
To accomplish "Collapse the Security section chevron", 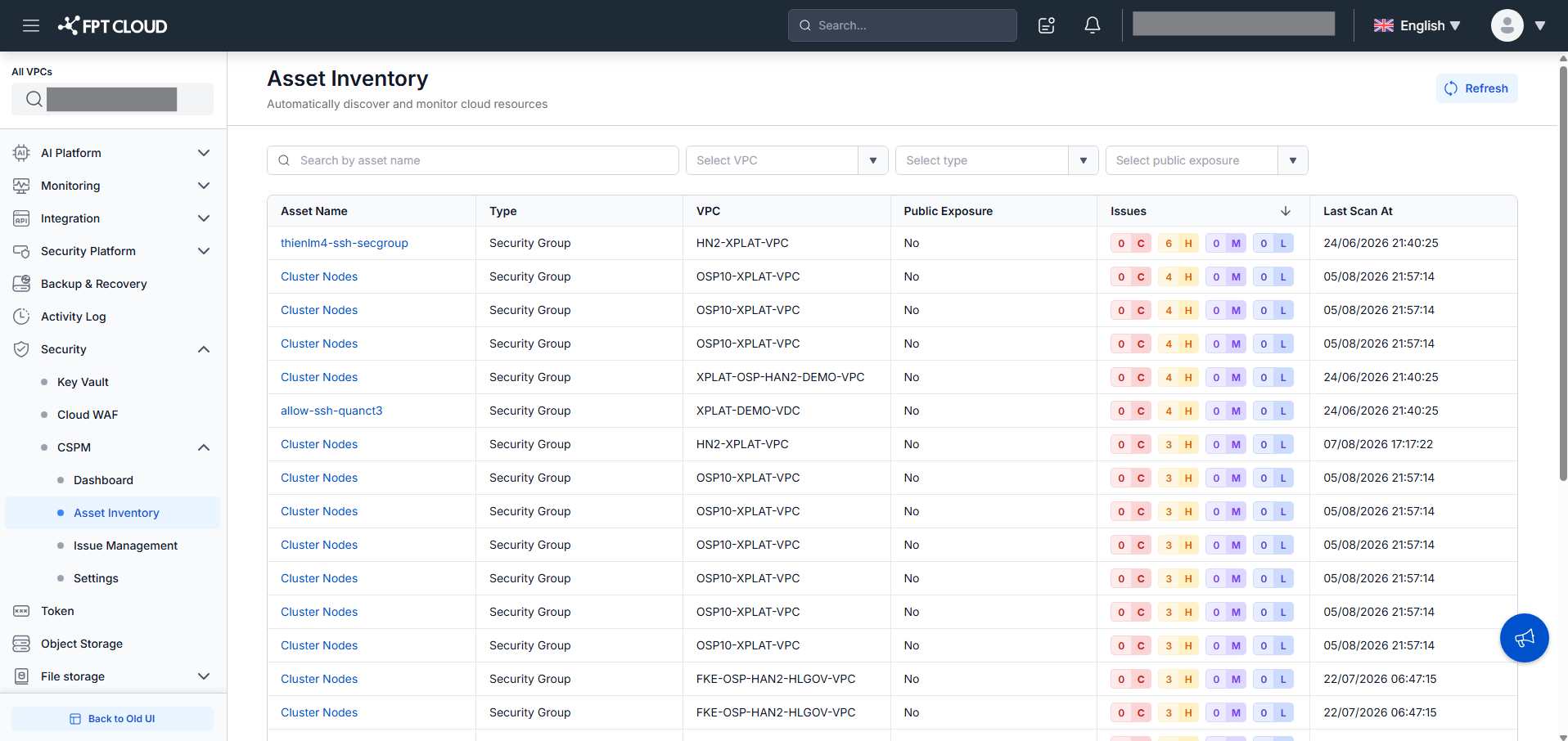I will coord(204,349).
